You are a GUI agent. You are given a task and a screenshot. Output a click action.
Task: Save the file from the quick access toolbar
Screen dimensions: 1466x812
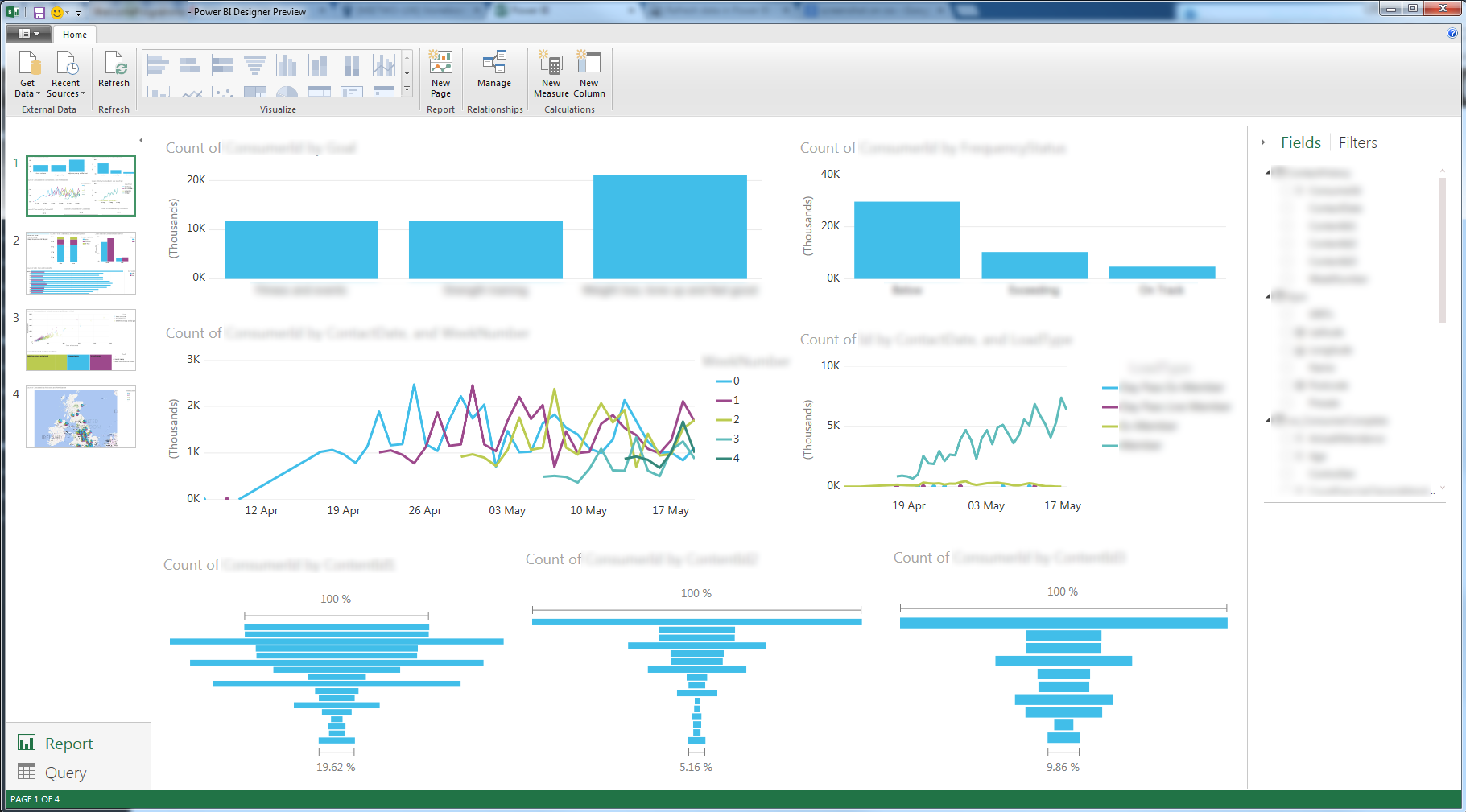(x=39, y=12)
